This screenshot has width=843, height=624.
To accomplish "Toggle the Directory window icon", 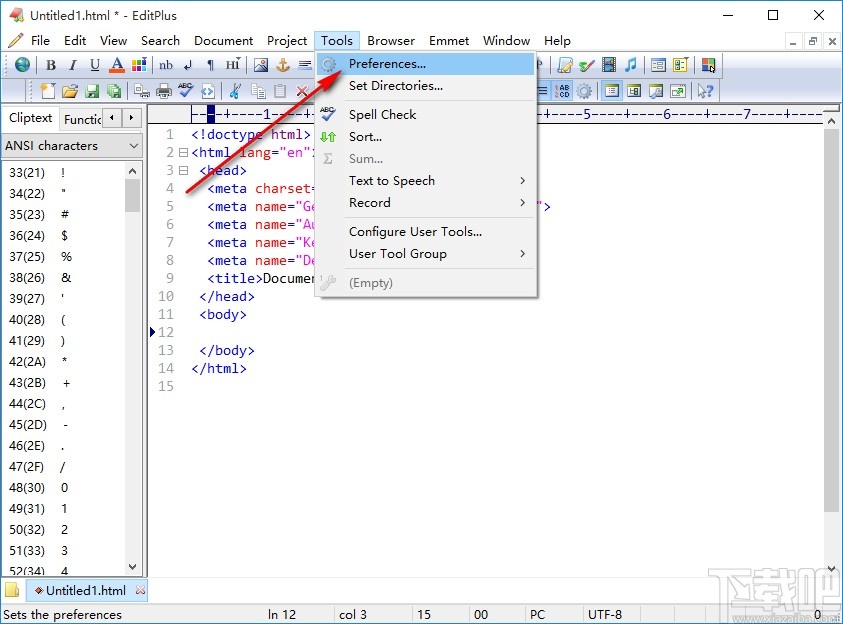I will point(634,91).
